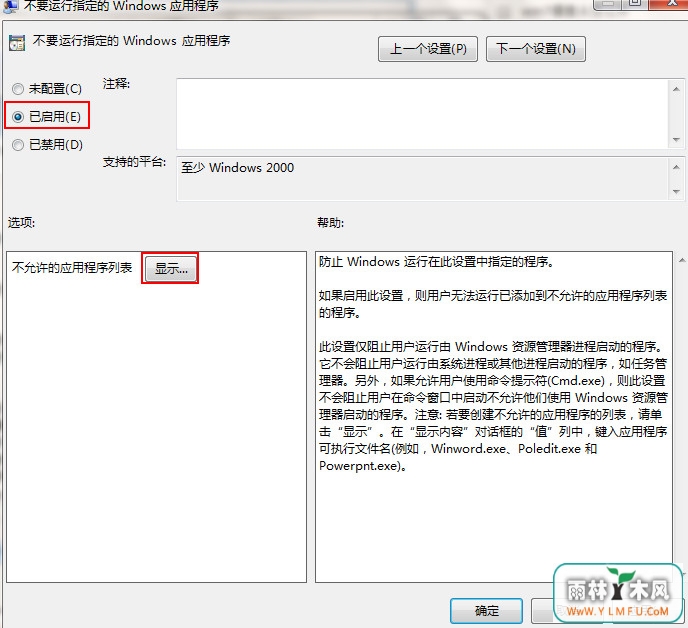Click the title bar application icon

(x=10, y=6)
